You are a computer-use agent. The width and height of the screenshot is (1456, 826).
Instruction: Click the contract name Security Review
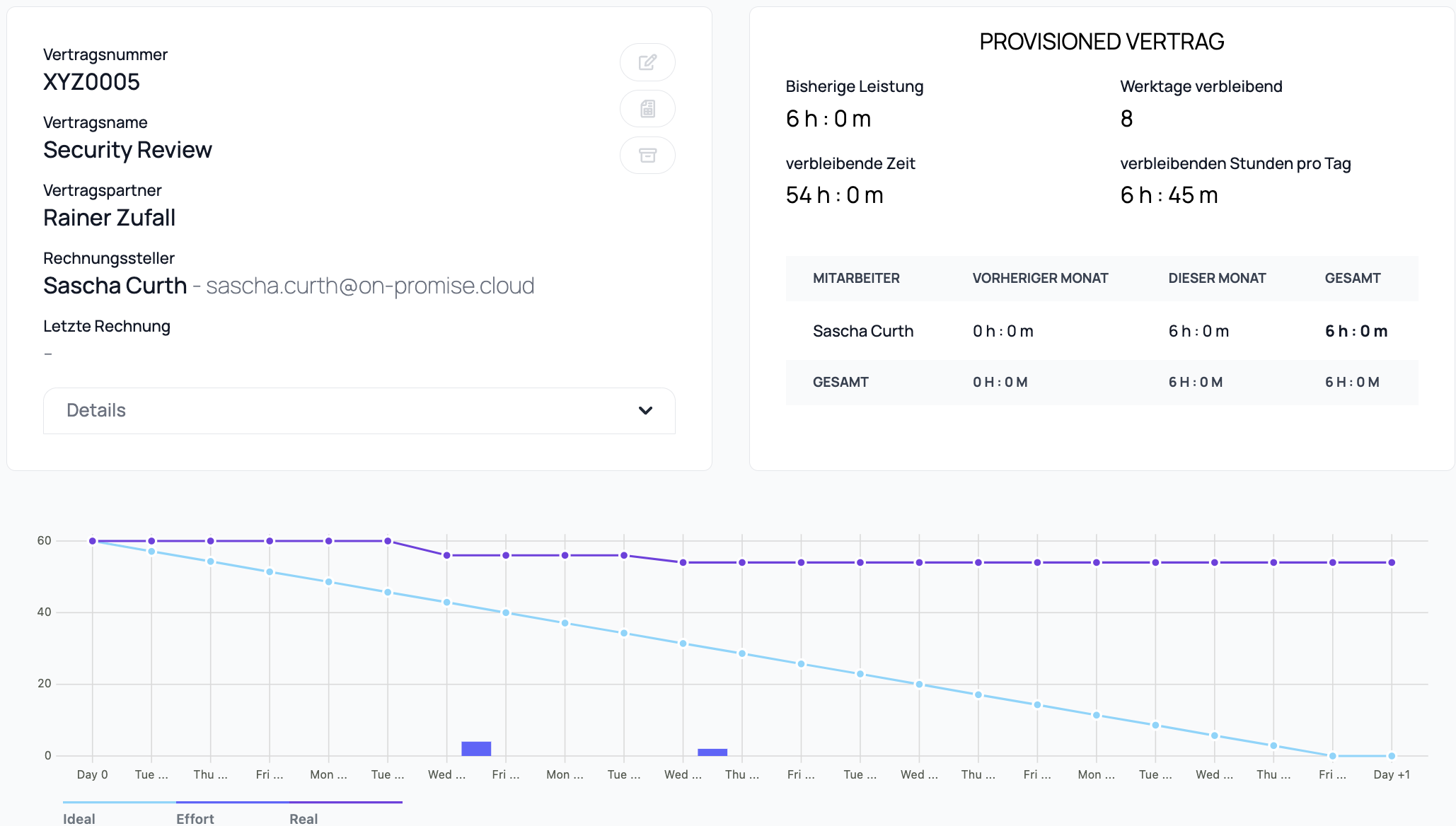click(127, 150)
